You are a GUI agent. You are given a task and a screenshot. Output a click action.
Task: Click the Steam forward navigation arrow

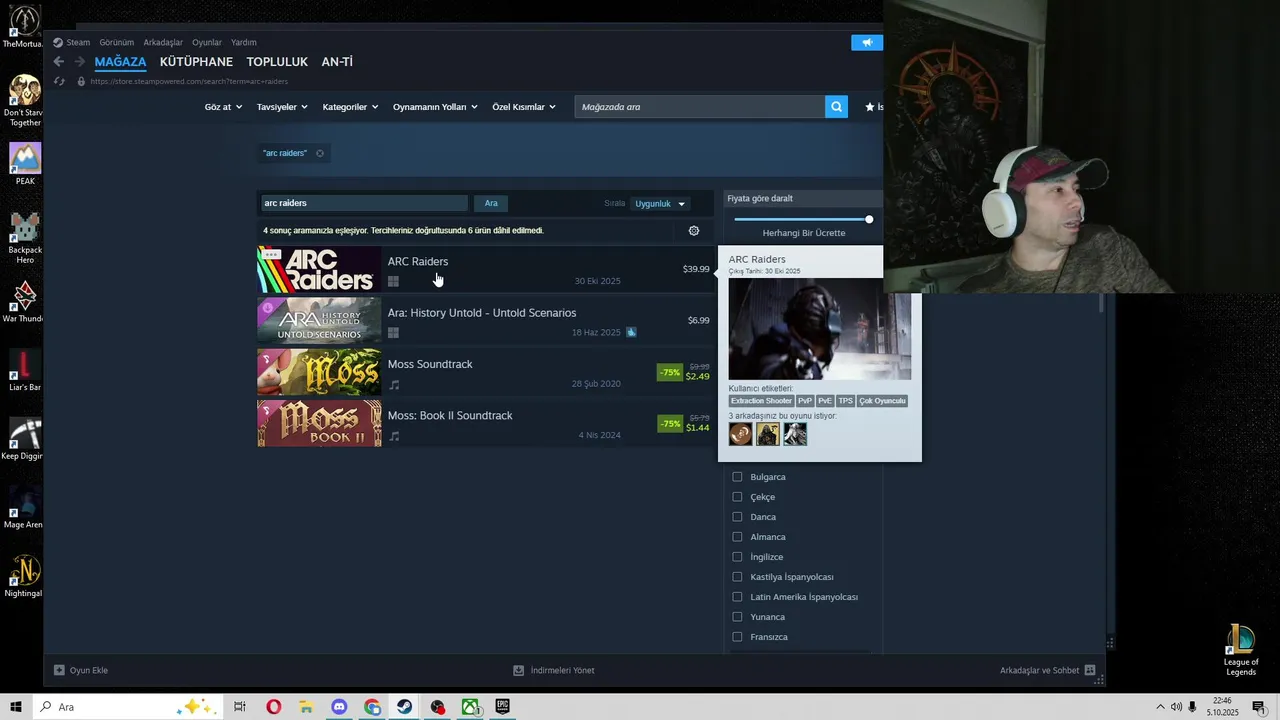click(x=79, y=62)
